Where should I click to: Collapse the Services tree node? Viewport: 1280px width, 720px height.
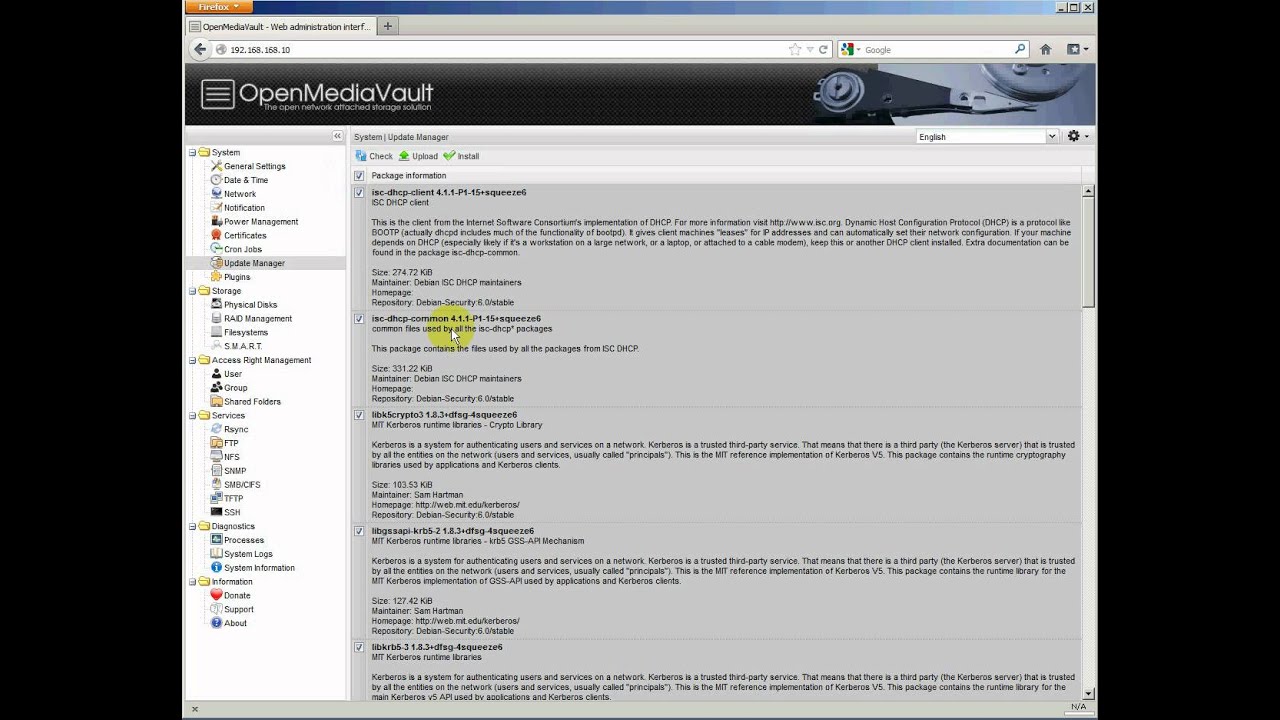192,415
